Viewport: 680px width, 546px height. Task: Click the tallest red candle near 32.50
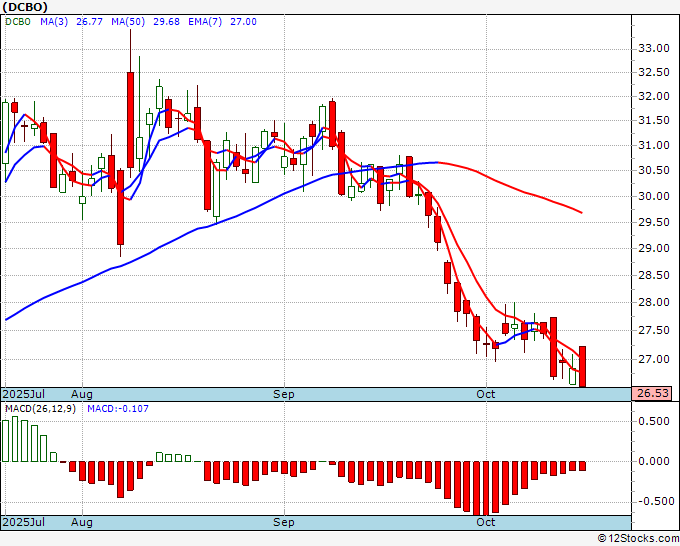(x=131, y=120)
